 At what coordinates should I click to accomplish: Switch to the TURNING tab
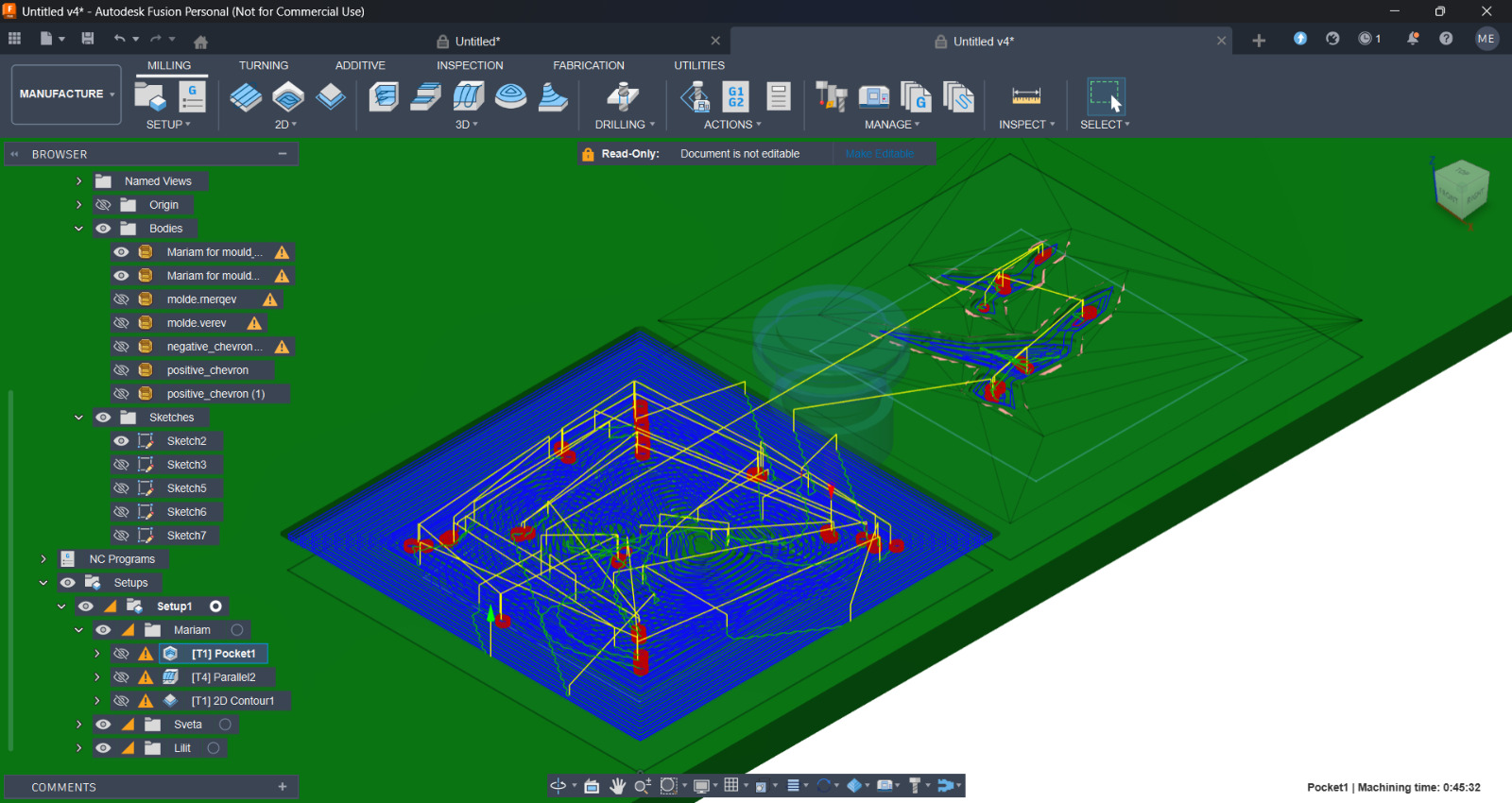(263, 65)
